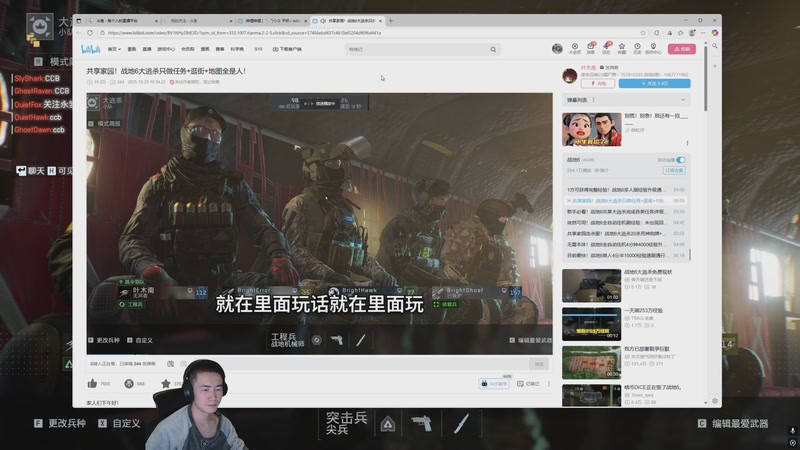The width and height of the screenshot is (800, 450).
Task: Click the settings gear icon in the page corner
Action: (x=715, y=401)
